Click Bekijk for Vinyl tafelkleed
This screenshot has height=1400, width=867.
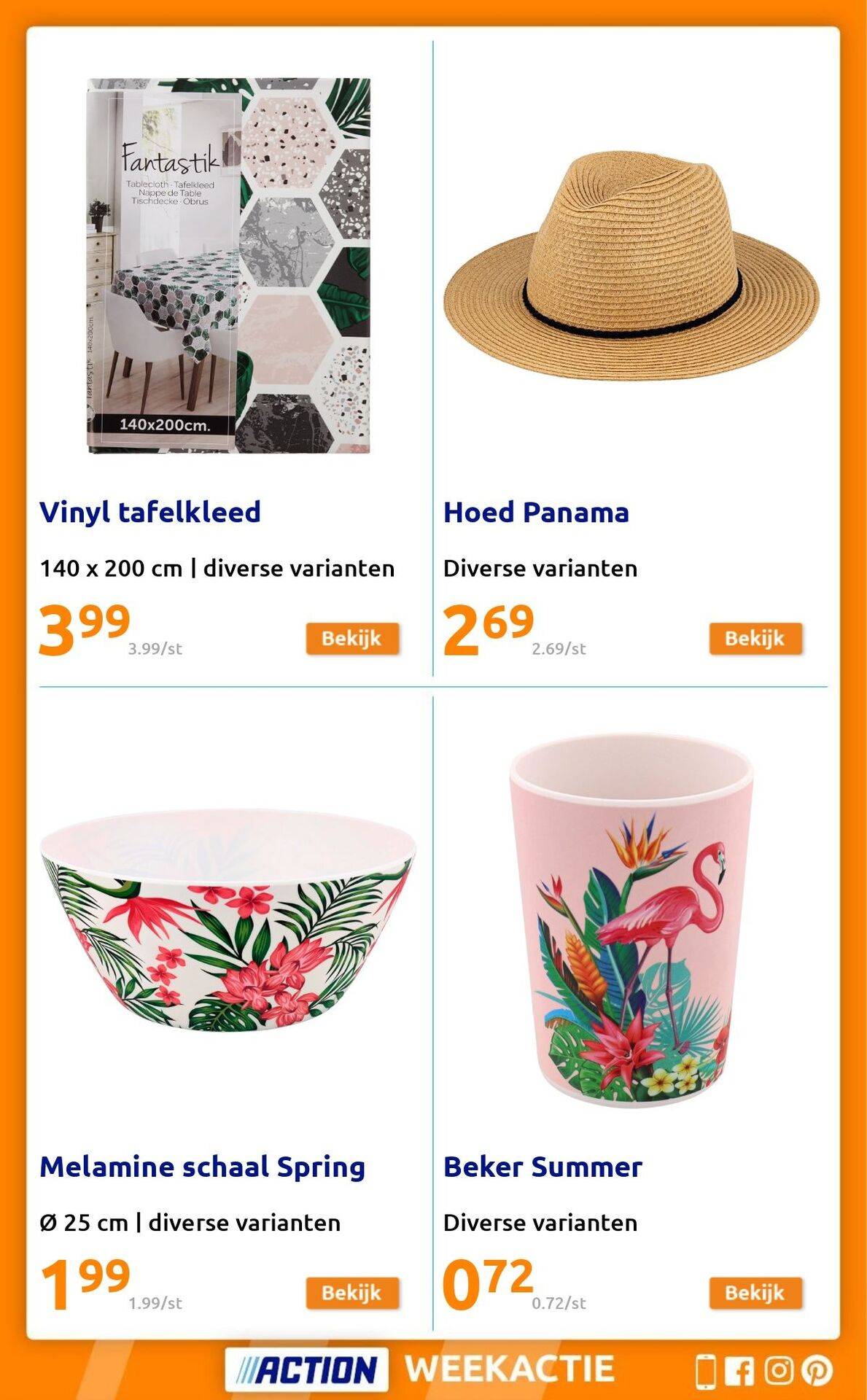(352, 638)
